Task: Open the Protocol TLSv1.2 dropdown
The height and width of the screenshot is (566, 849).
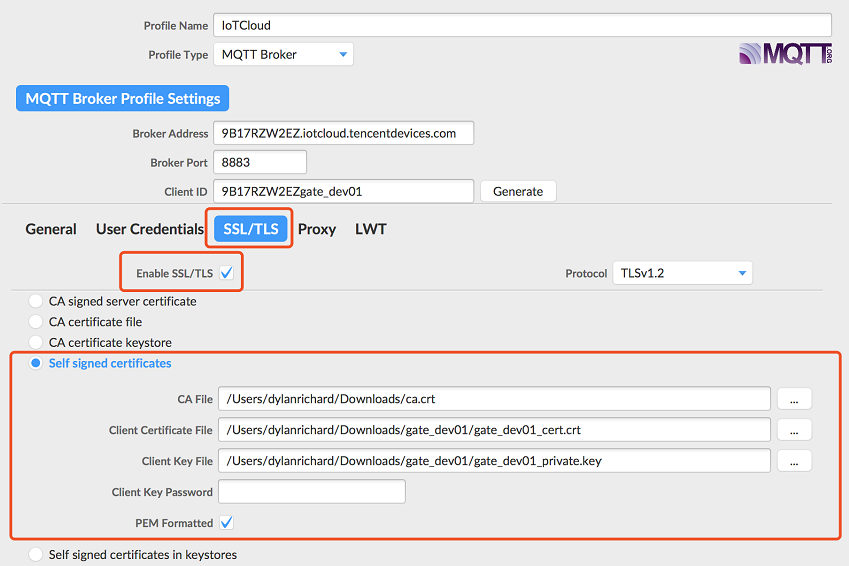Action: coord(682,273)
